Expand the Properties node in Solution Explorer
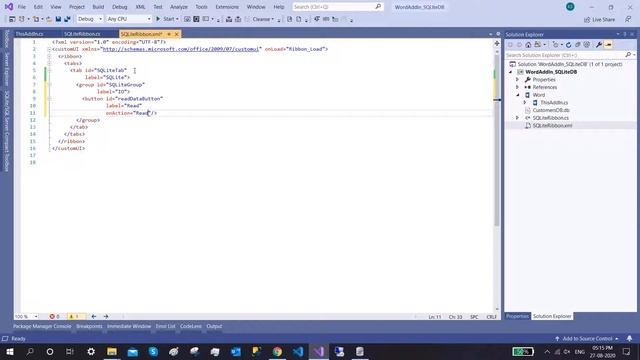This screenshot has width=640, height=360. coord(518,80)
